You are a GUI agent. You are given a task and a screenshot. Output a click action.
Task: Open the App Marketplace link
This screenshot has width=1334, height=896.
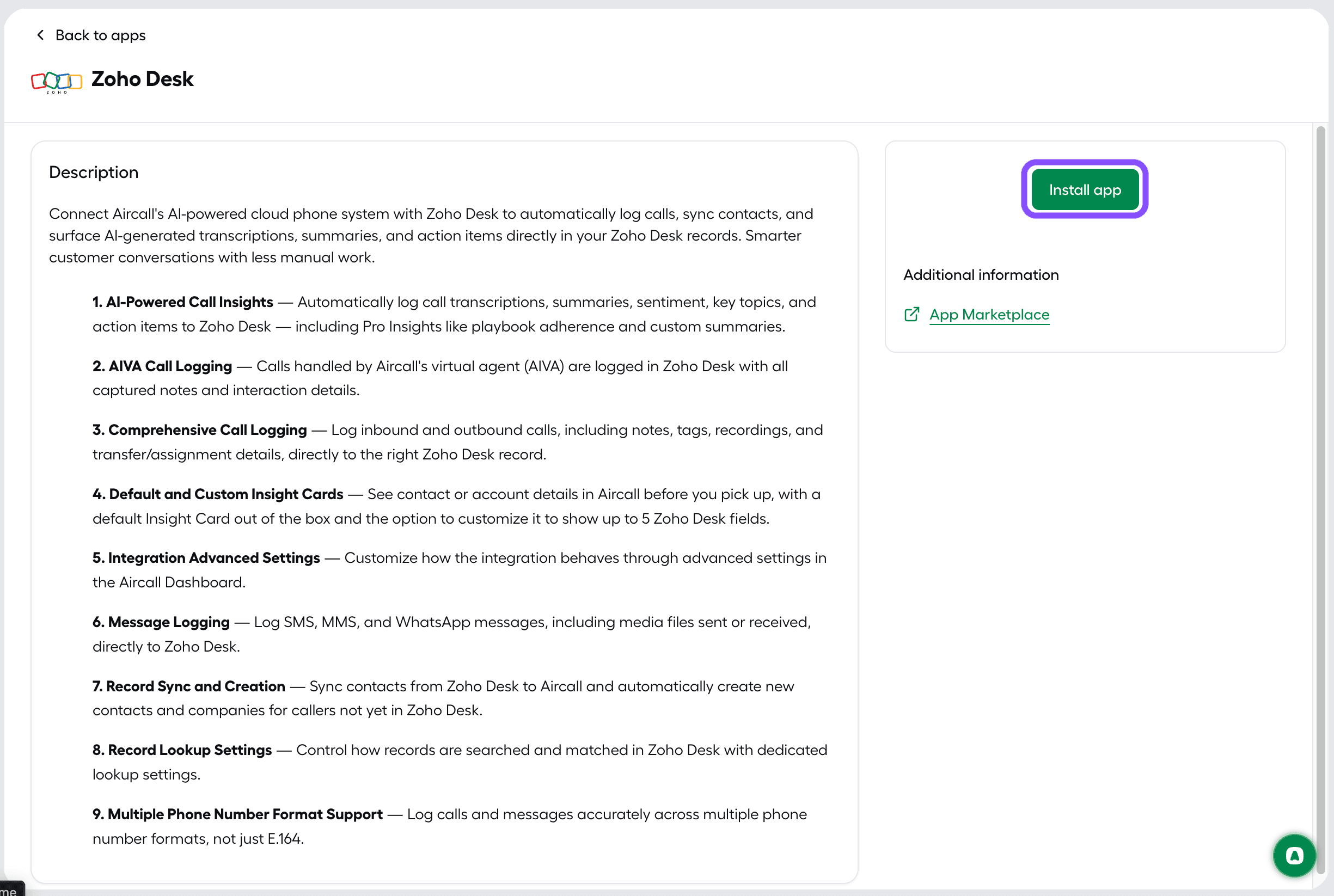click(989, 314)
